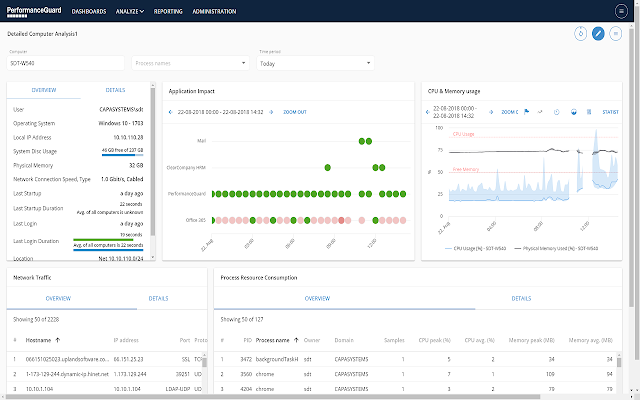Click the Computer input field

click(x=65, y=63)
